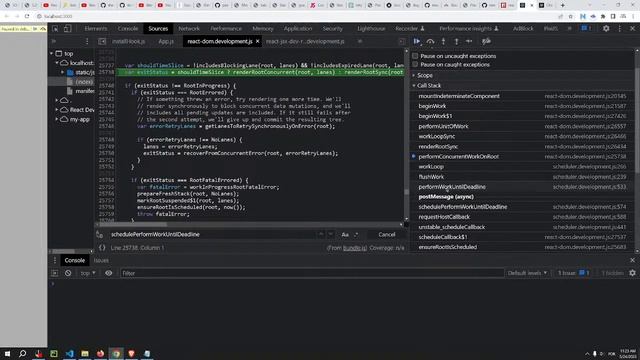Collapse the top frame tree node
640x360 pixels.
click(51, 53)
